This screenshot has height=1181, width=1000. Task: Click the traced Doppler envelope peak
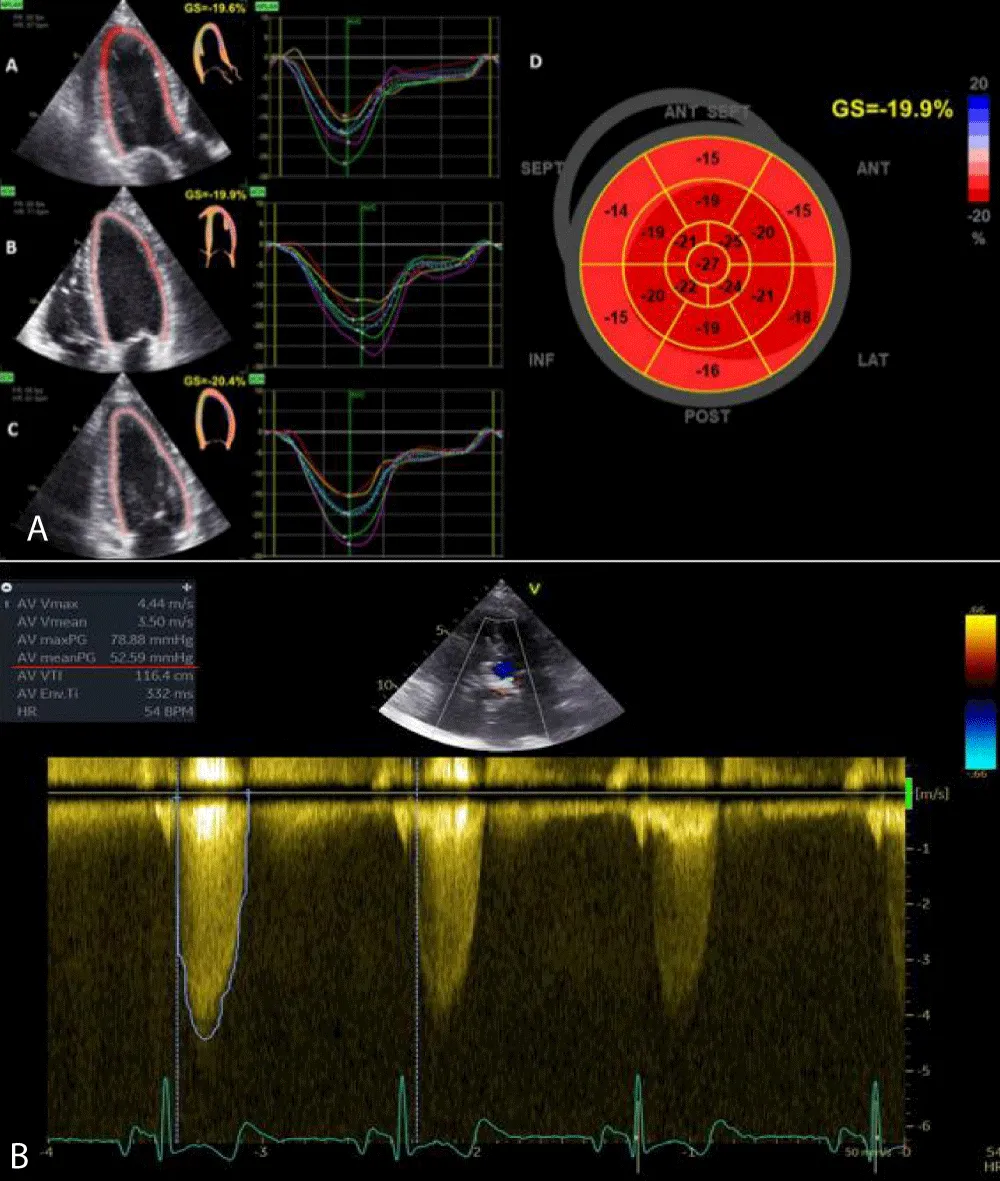click(205, 1036)
